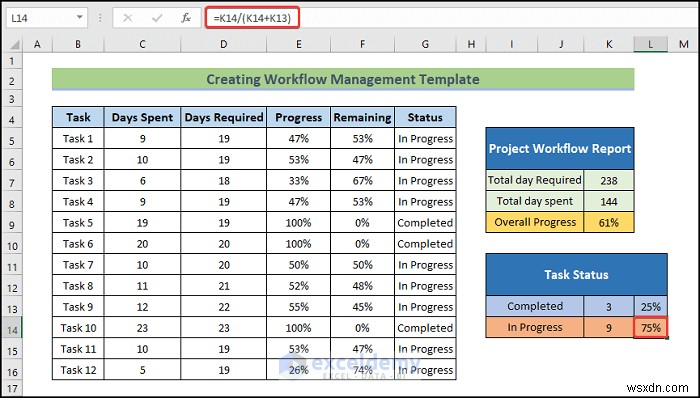Select row 9 header
This screenshot has height=398, width=700.
point(12,224)
